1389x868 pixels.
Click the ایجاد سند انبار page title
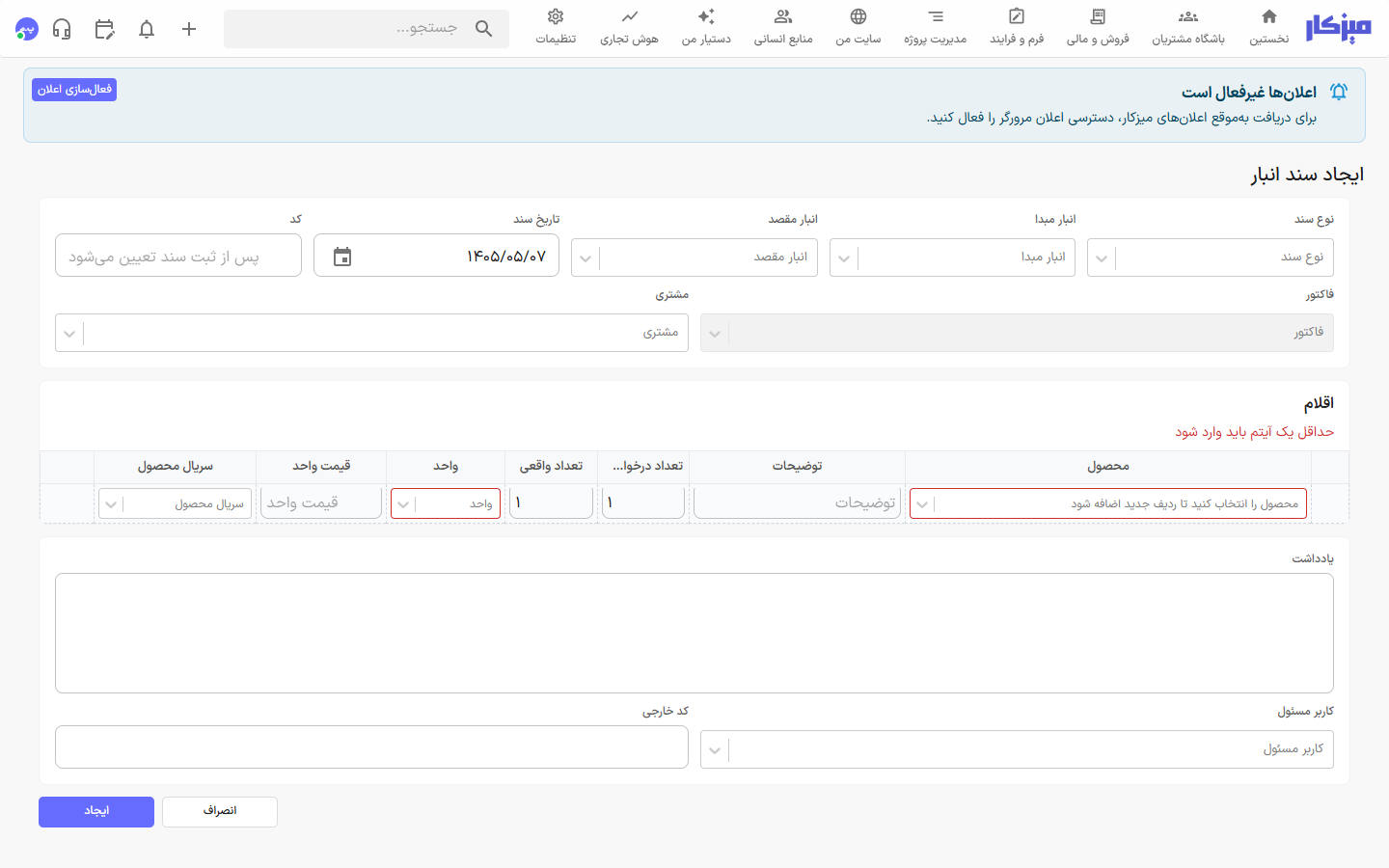pyautogui.click(x=1307, y=175)
